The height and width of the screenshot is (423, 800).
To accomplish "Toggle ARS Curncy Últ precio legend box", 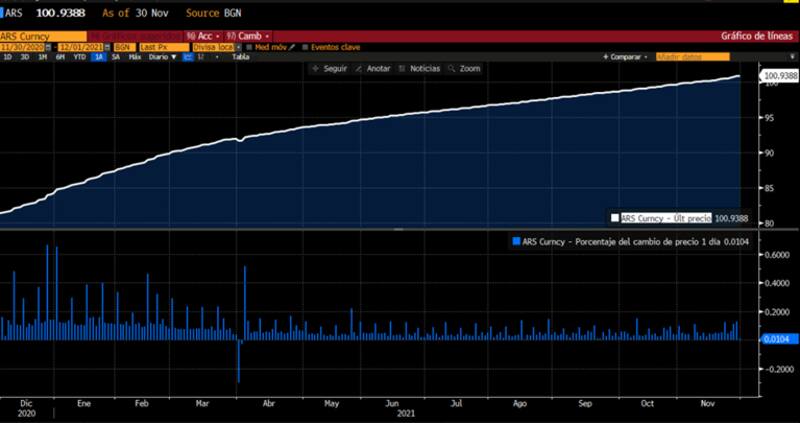I will (614, 217).
